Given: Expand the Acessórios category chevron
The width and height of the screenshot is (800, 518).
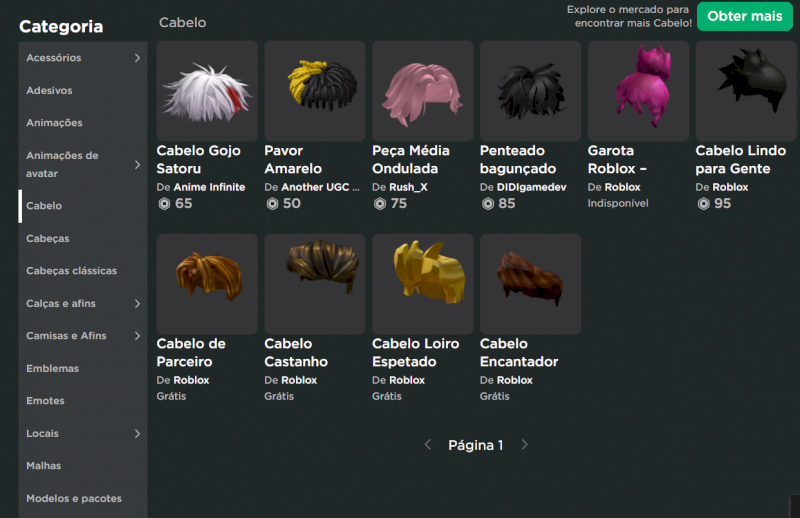Looking at the screenshot, I should pos(137,58).
